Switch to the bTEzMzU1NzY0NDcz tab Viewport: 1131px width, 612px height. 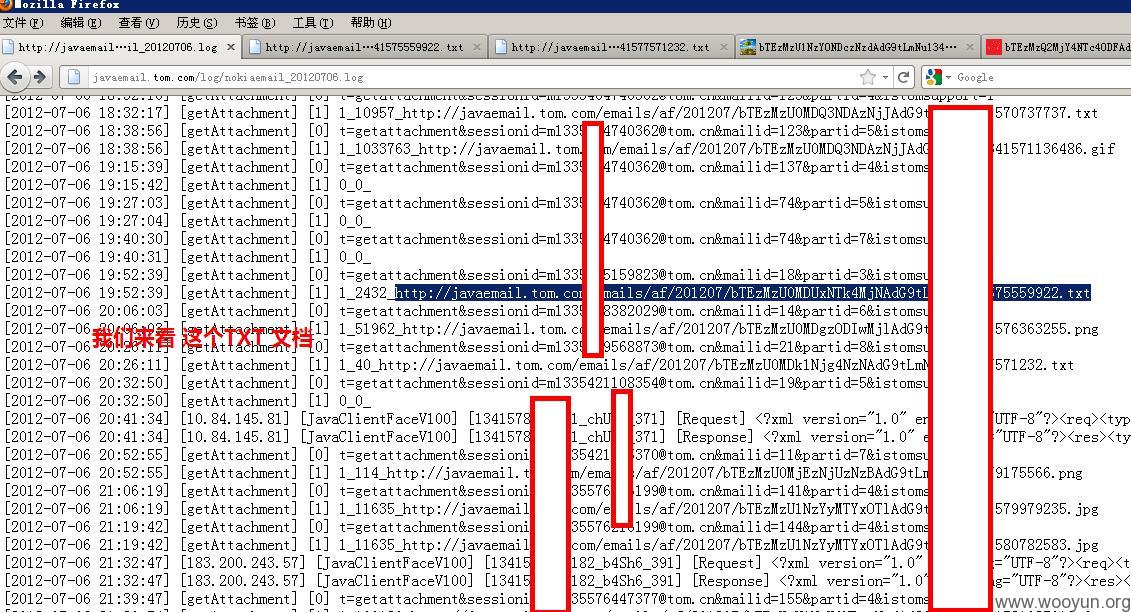(x=858, y=47)
